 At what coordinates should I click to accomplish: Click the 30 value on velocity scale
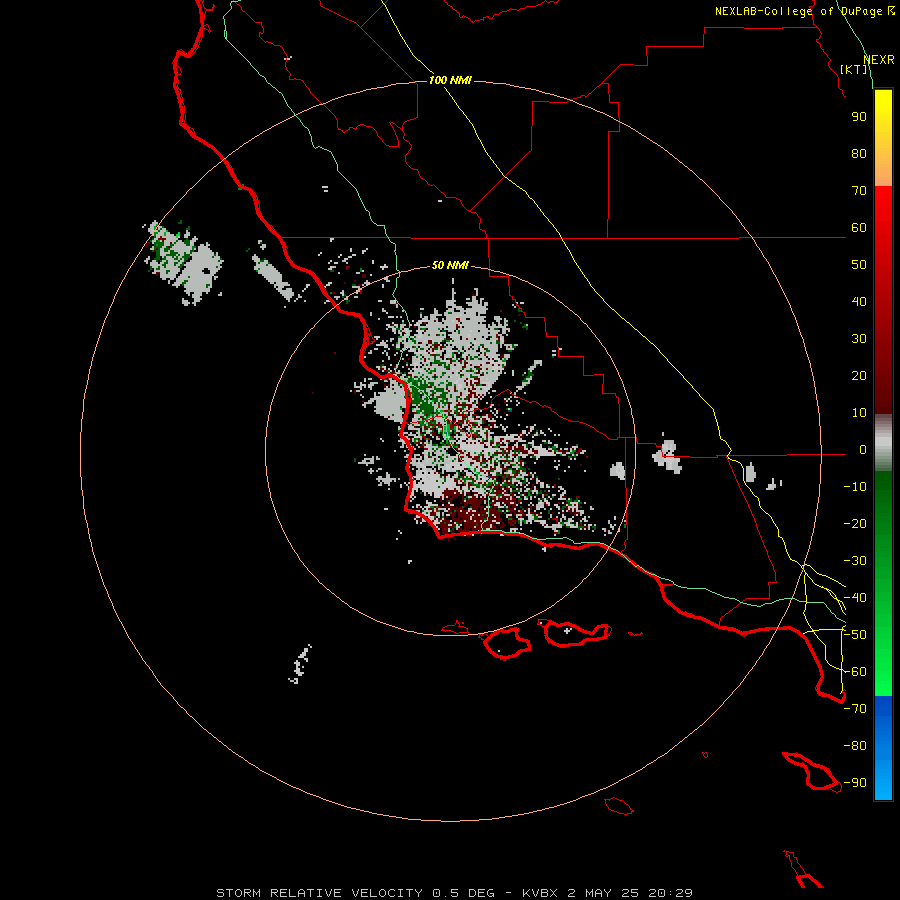coord(859,339)
